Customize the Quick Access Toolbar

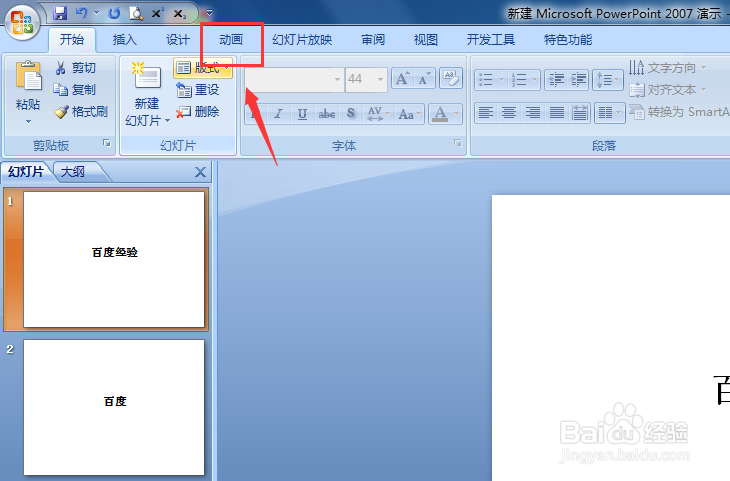pos(209,13)
